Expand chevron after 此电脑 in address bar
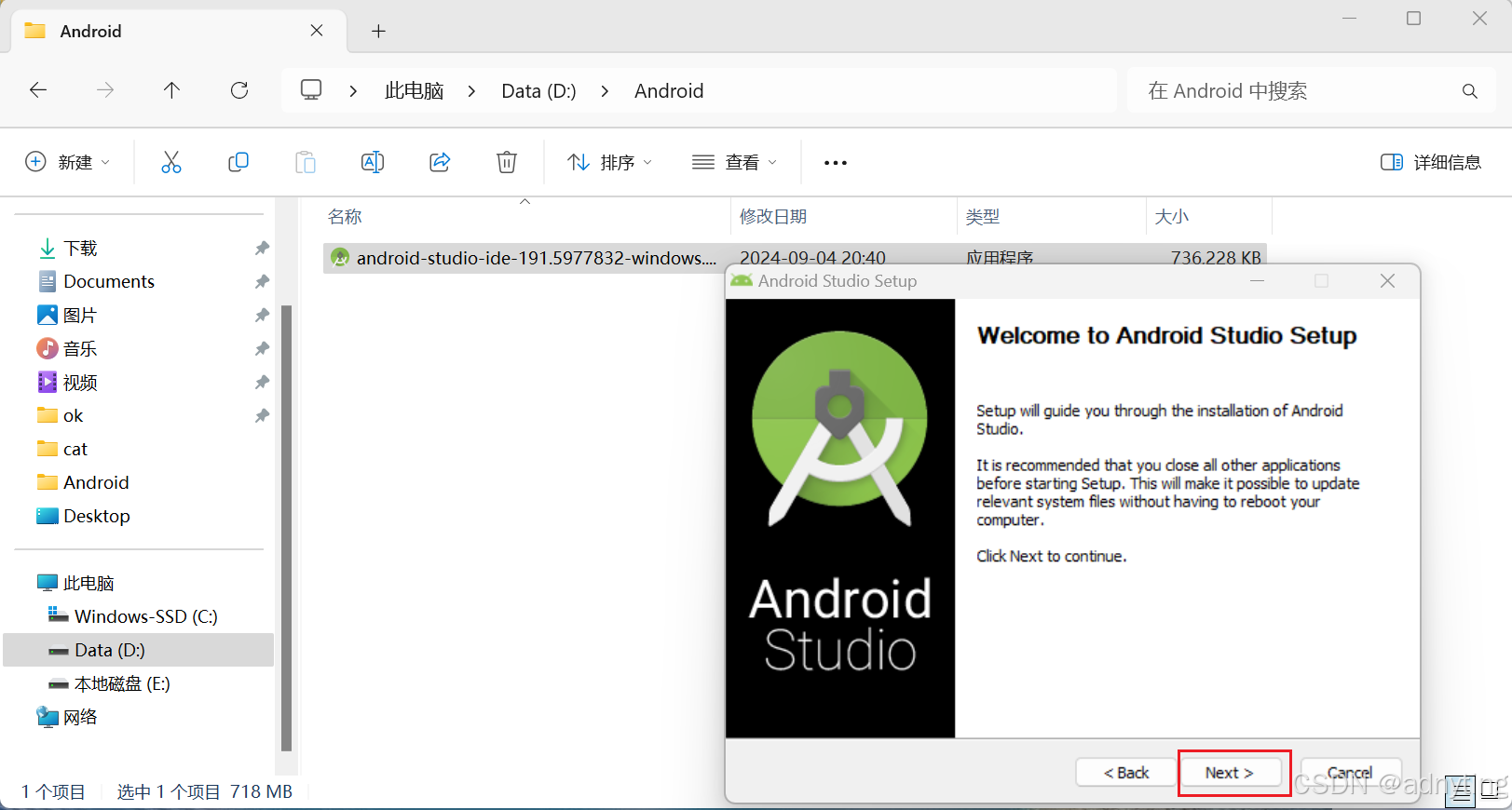This screenshot has width=1512, height=810. point(471,91)
